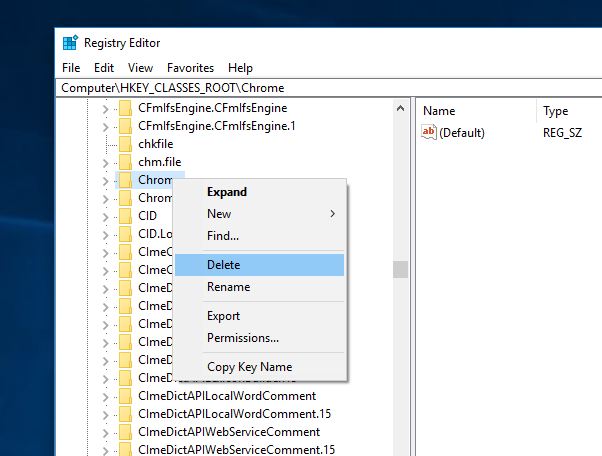Viewport: 602px width, 456px height.
Task: Choose Expand in the context menu
Action: tap(259, 192)
